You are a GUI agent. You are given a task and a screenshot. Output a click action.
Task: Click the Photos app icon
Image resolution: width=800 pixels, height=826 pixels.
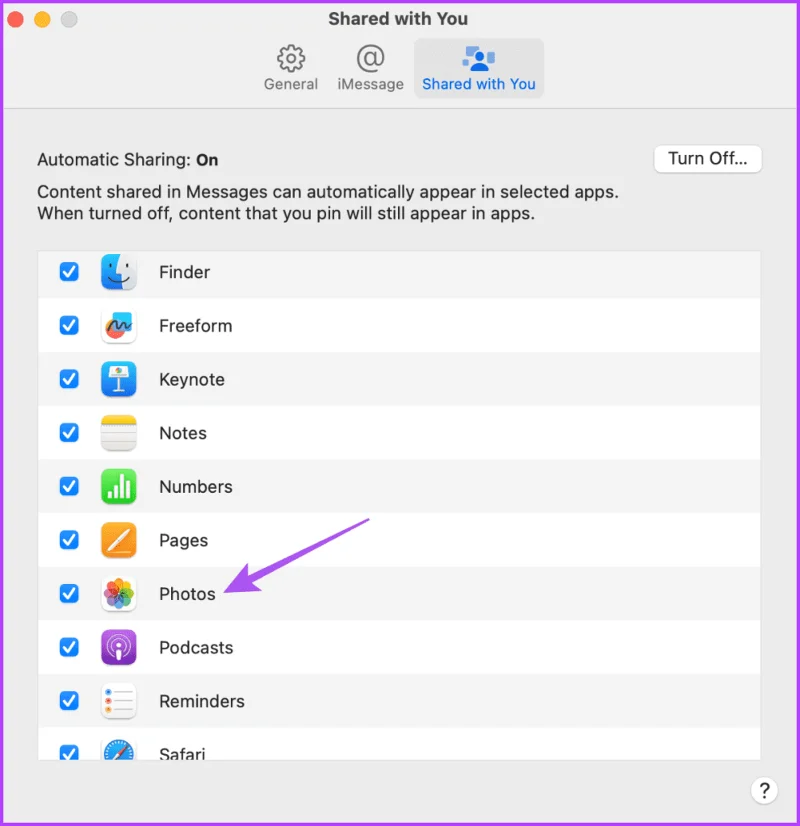(118, 594)
